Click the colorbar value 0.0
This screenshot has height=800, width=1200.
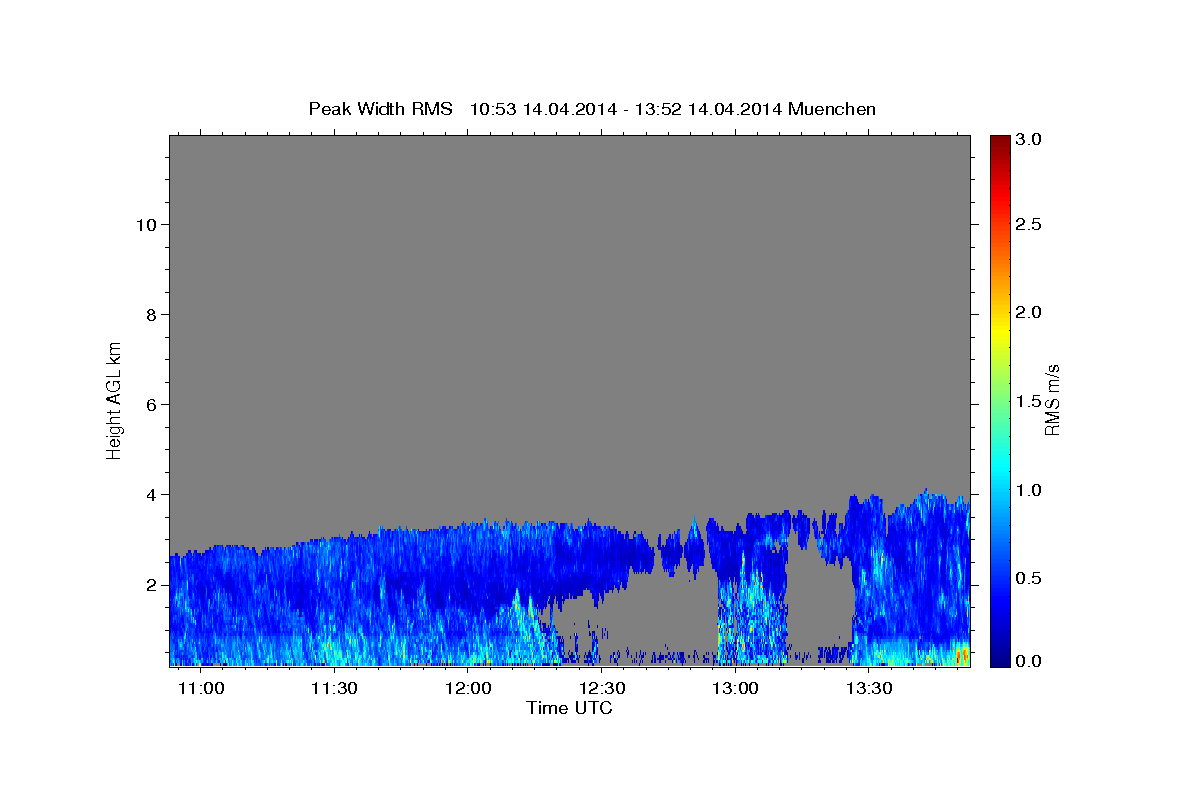(1029, 661)
